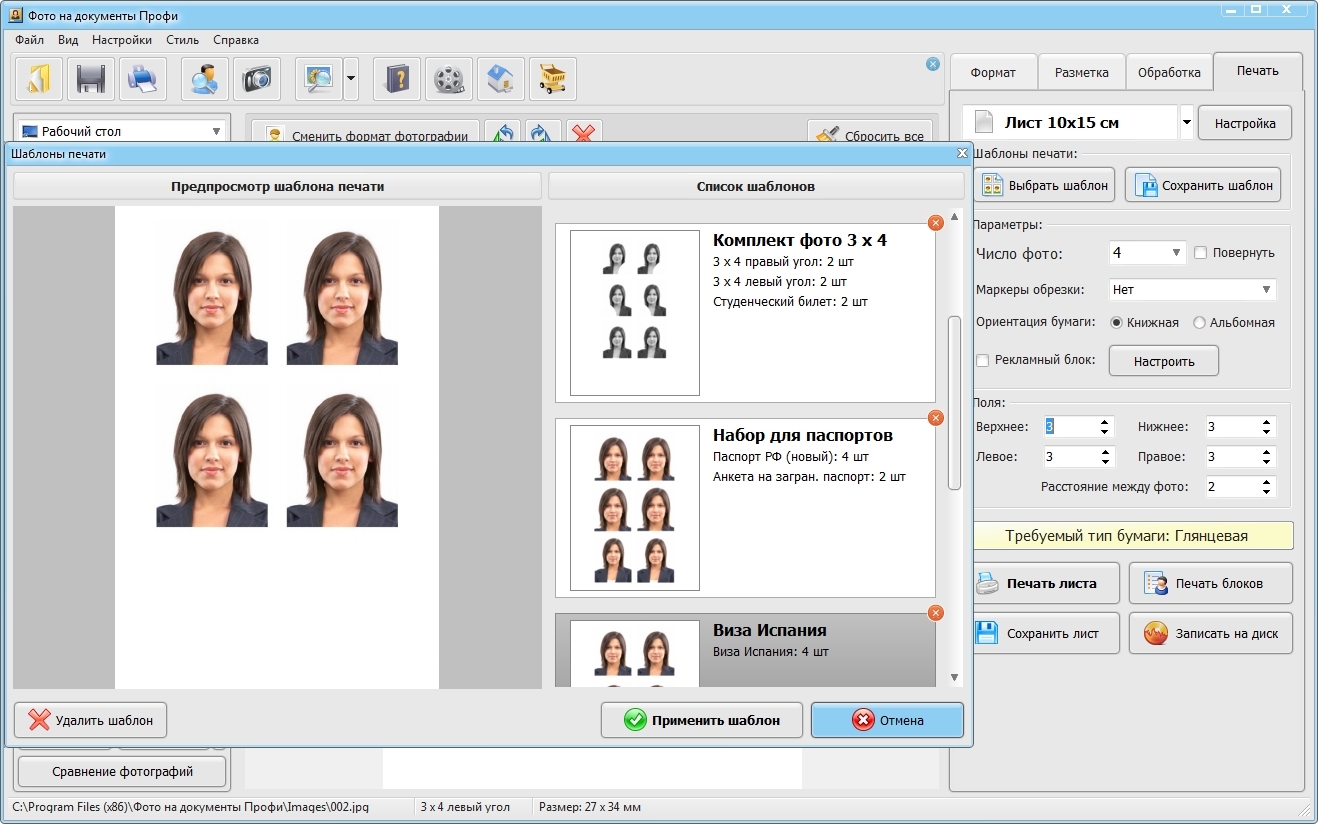Viewport: 1318px width, 824px height.
Task: Click the house home page icon
Action: [x=501, y=79]
